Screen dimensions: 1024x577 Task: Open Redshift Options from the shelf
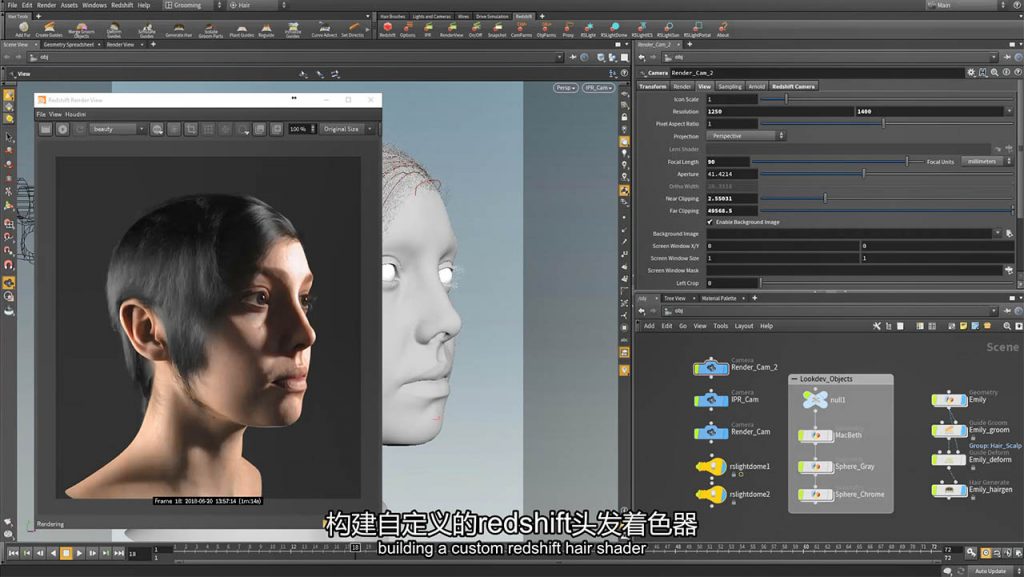[x=408, y=29]
